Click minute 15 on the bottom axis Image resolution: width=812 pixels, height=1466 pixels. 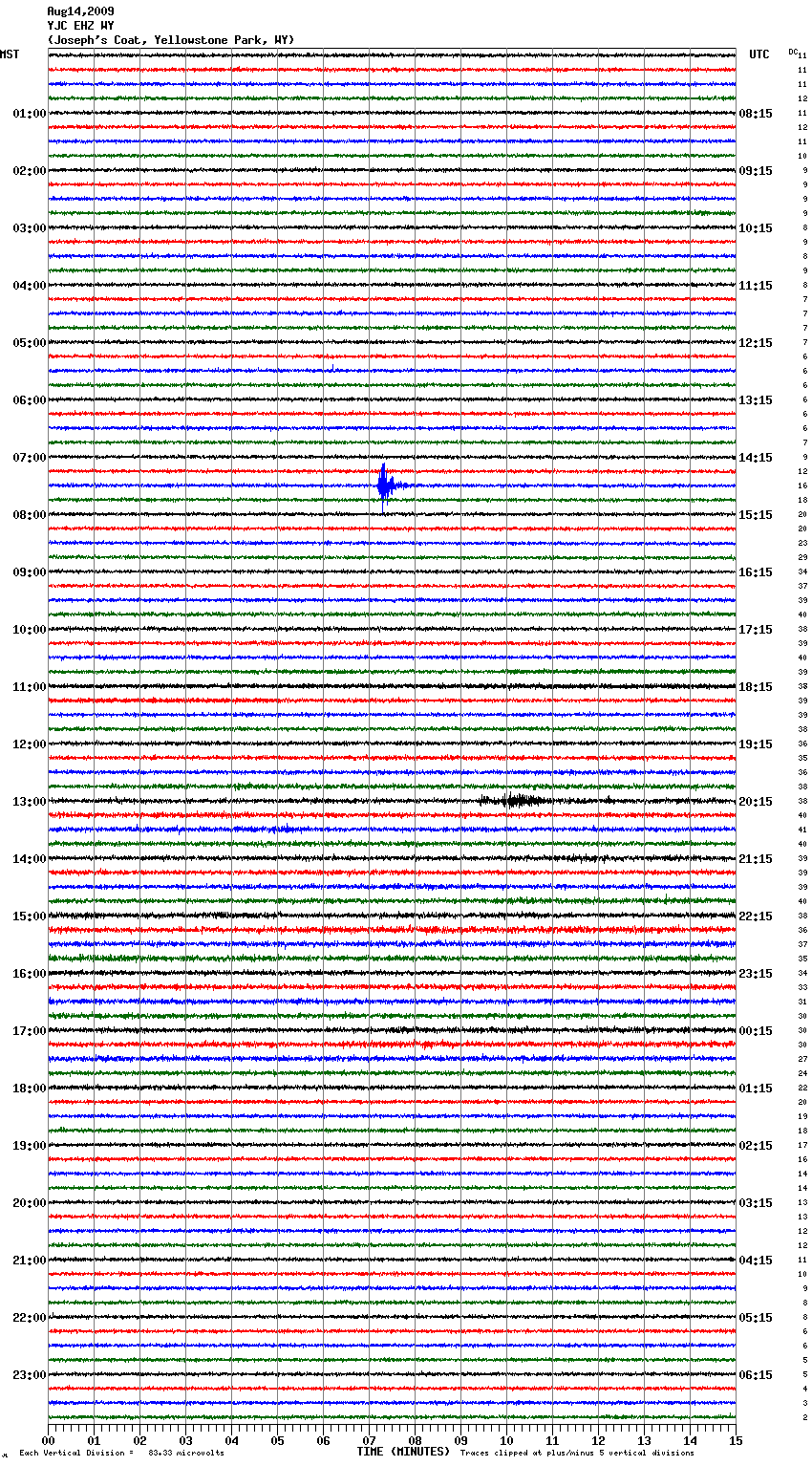click(x=736, y=1440)
